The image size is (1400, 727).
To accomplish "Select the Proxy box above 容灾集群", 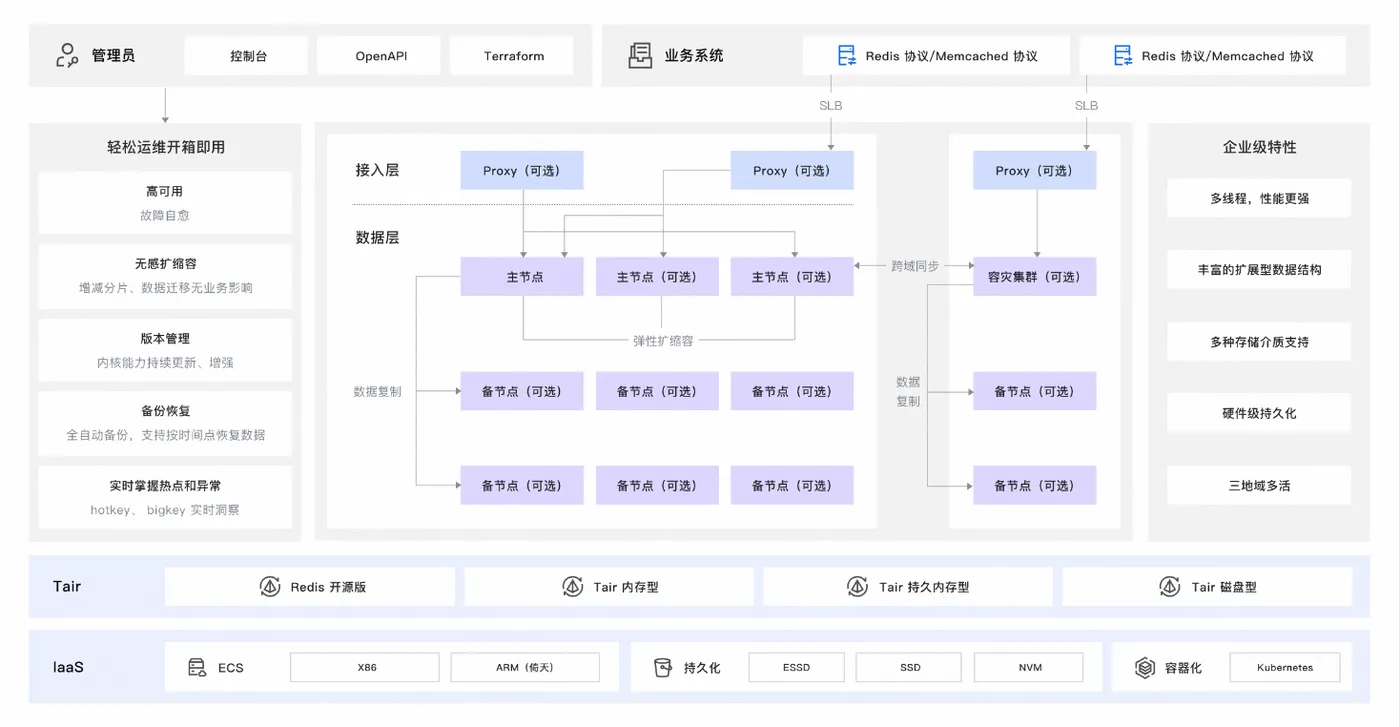I will click(1035, 171).
